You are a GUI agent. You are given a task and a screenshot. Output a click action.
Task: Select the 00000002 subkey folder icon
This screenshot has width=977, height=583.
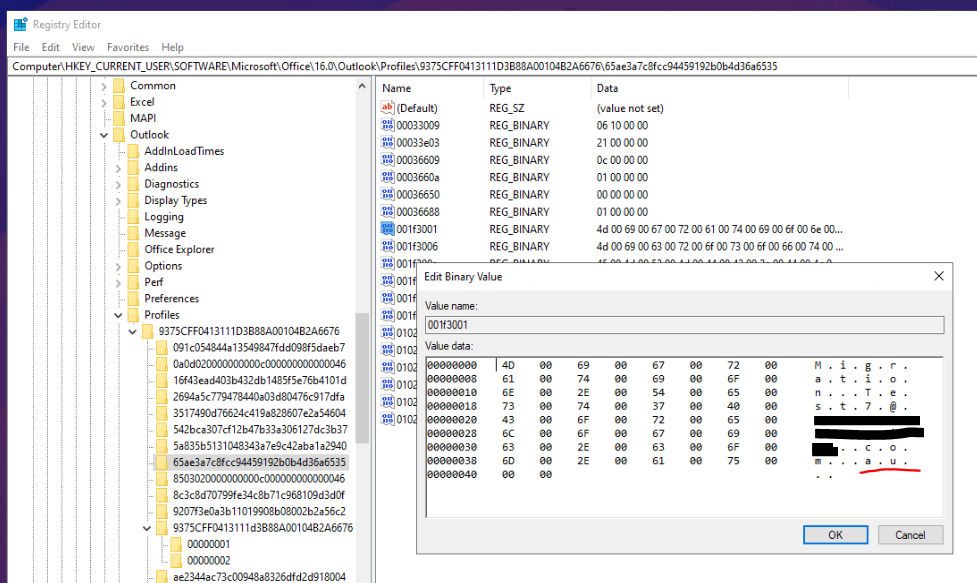[177, 561]
